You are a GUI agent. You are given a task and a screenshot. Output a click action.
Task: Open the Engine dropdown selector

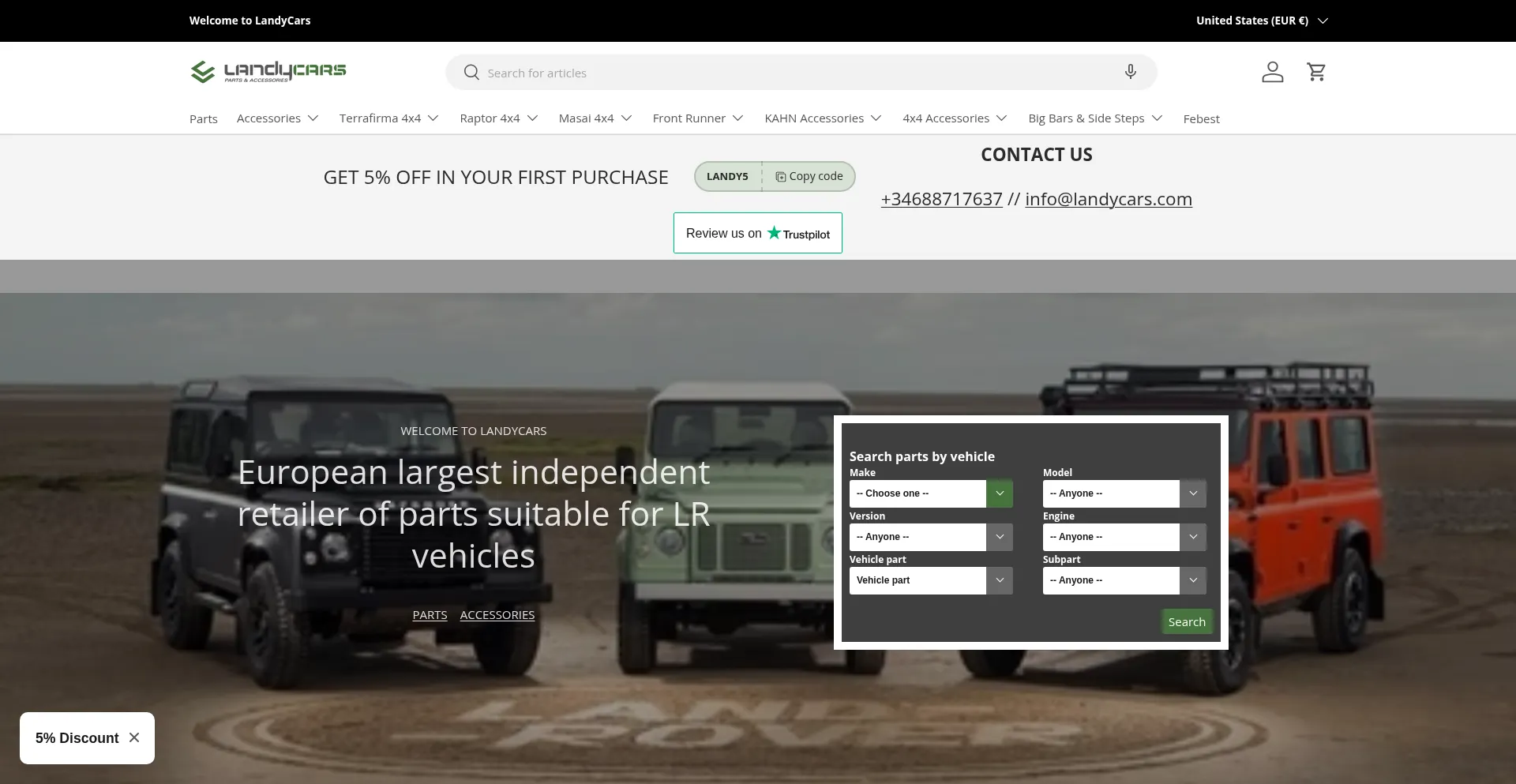click(x=1124, y=537)
